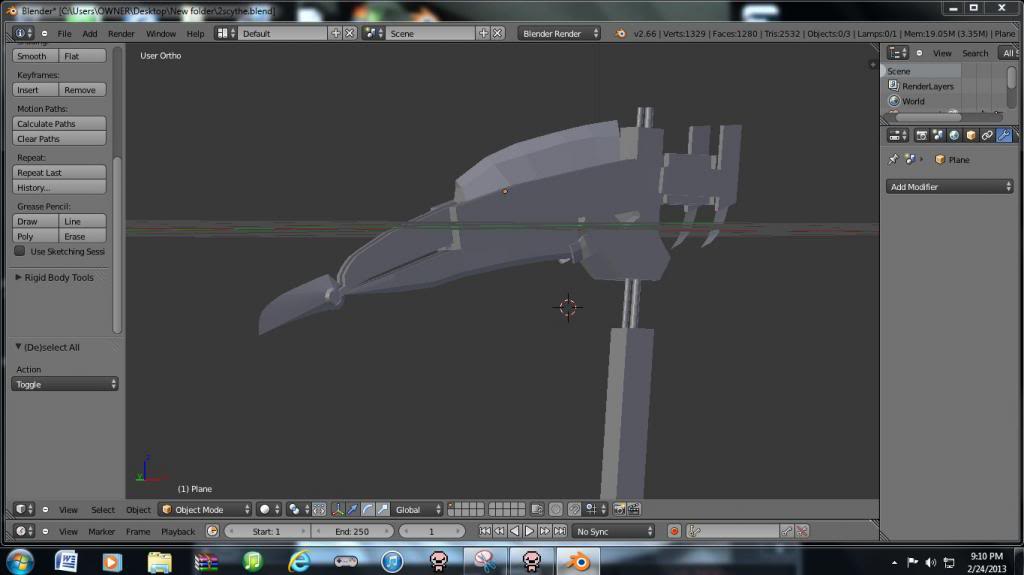Delete the Default screen layout
Viewport: 1024px width, 575px height.
click(x=350, y=33)
